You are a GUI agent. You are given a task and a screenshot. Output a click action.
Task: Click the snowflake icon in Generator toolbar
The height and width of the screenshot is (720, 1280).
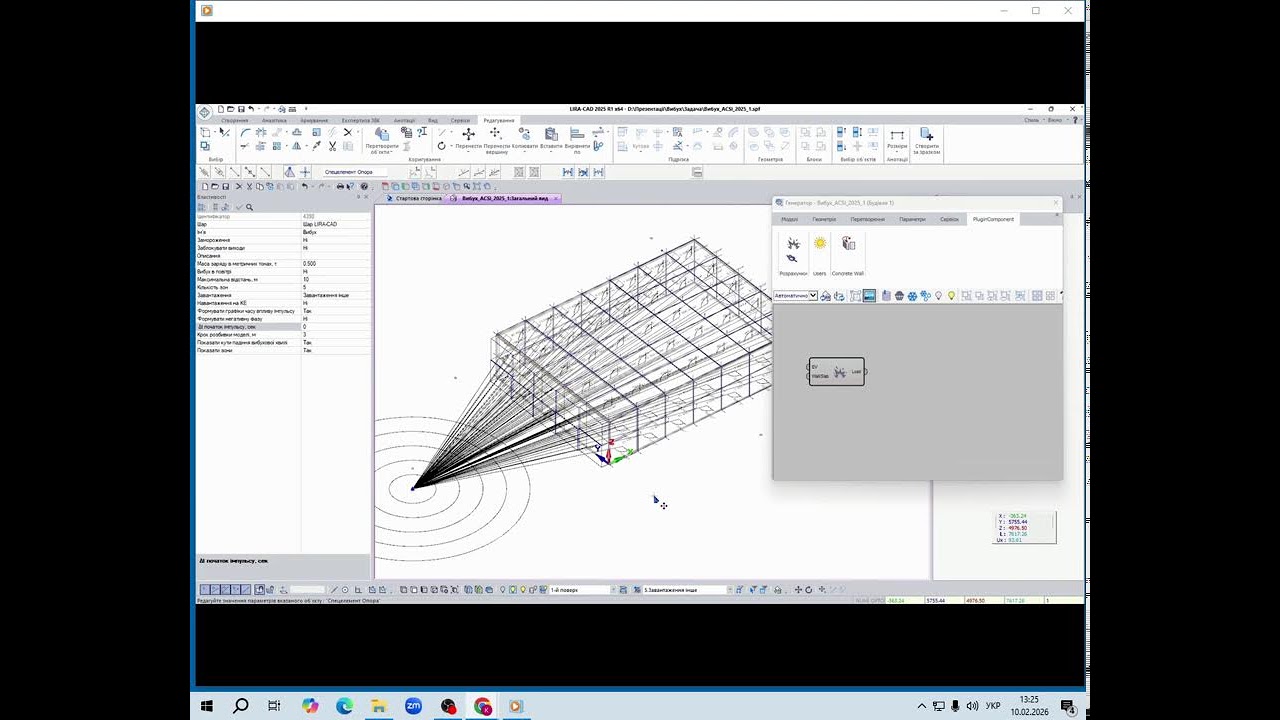(x=912, y=296)
